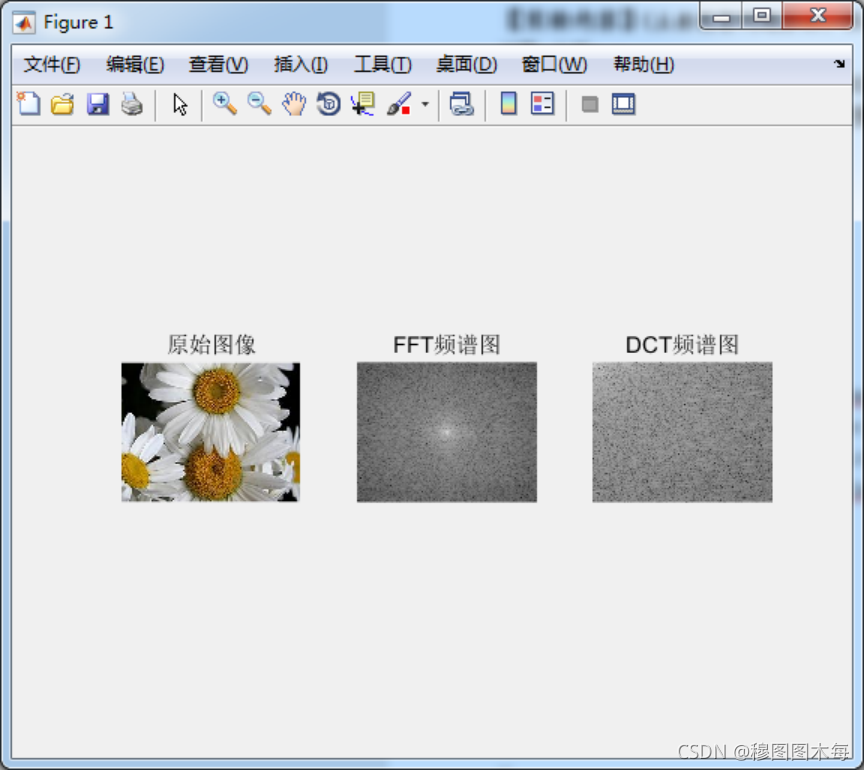Click the 原始图像 daisy photo
864x770 pixels.
209,432
